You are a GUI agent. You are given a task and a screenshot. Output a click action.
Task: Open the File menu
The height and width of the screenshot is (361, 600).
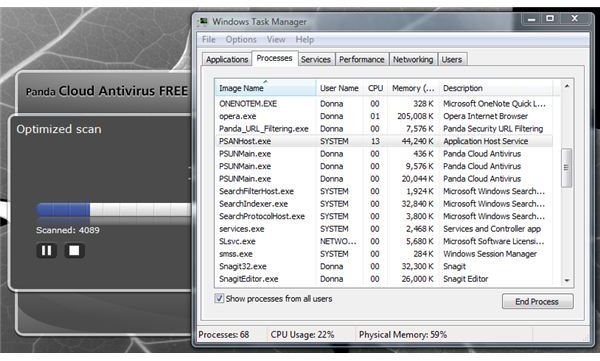point(209,39)
